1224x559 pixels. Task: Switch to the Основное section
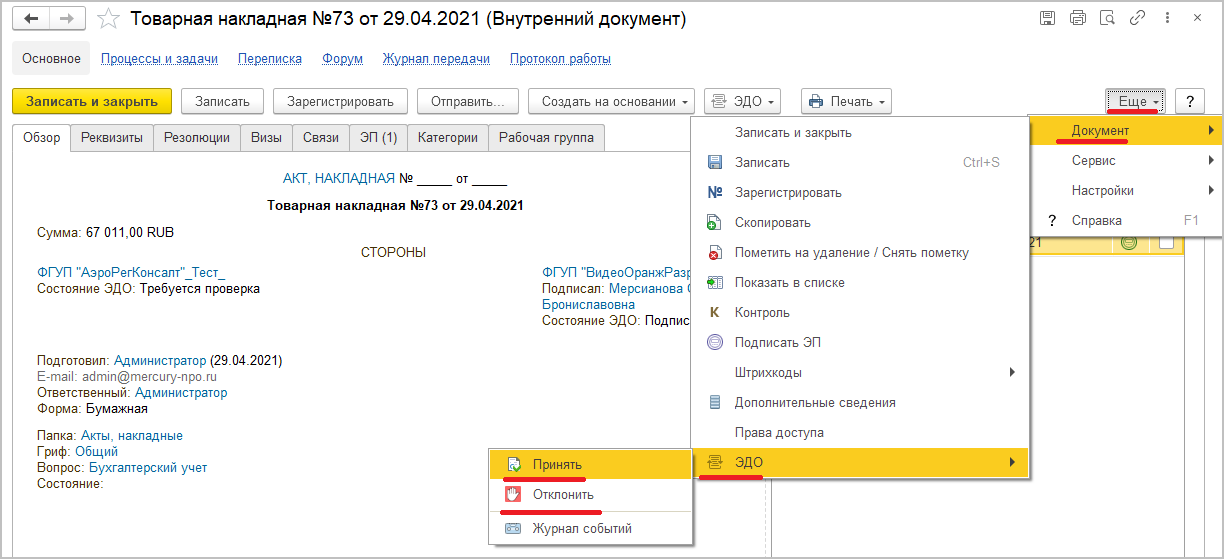pos(51,58)
